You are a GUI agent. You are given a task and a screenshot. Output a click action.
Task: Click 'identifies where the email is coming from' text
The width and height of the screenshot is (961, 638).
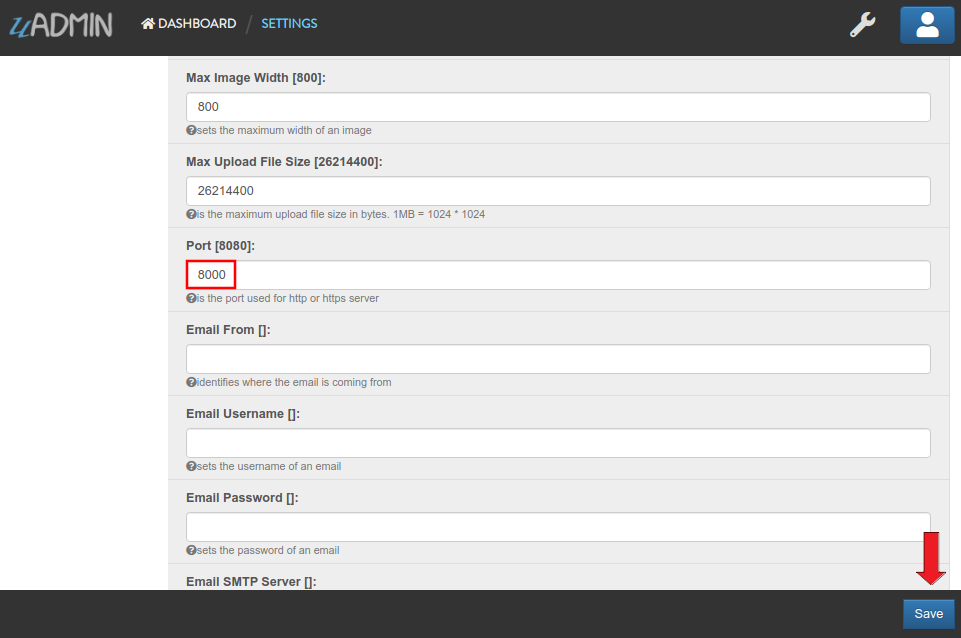294,382
